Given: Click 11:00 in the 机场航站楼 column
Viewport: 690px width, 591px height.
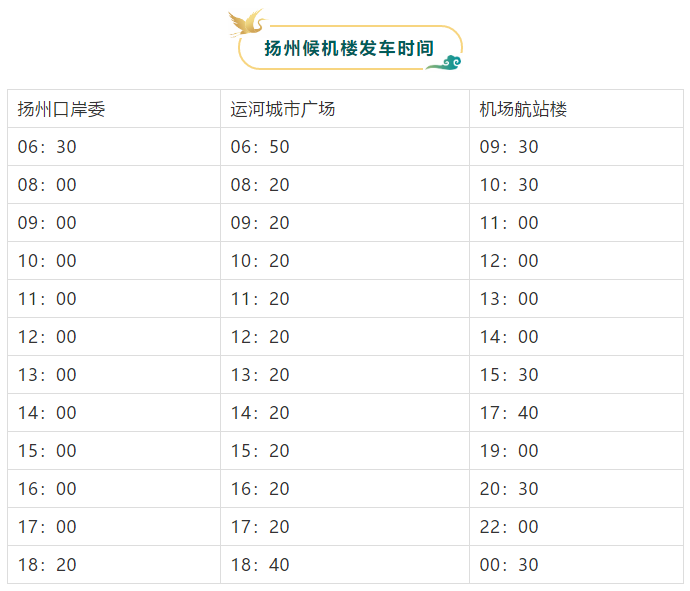Looking at the screenshot, I should [x=576, y=223].
